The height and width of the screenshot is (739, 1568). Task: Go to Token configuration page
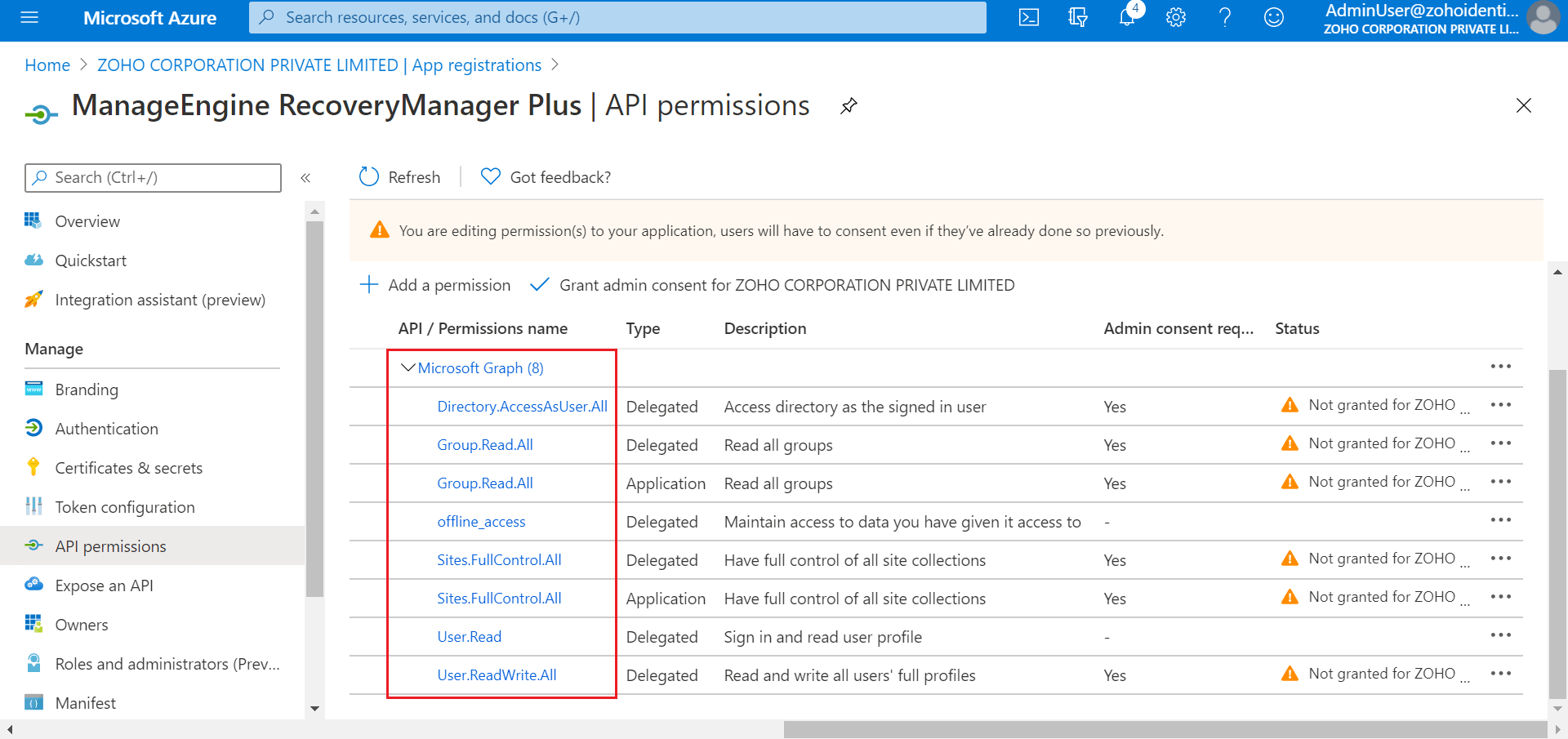click(124, 507)
